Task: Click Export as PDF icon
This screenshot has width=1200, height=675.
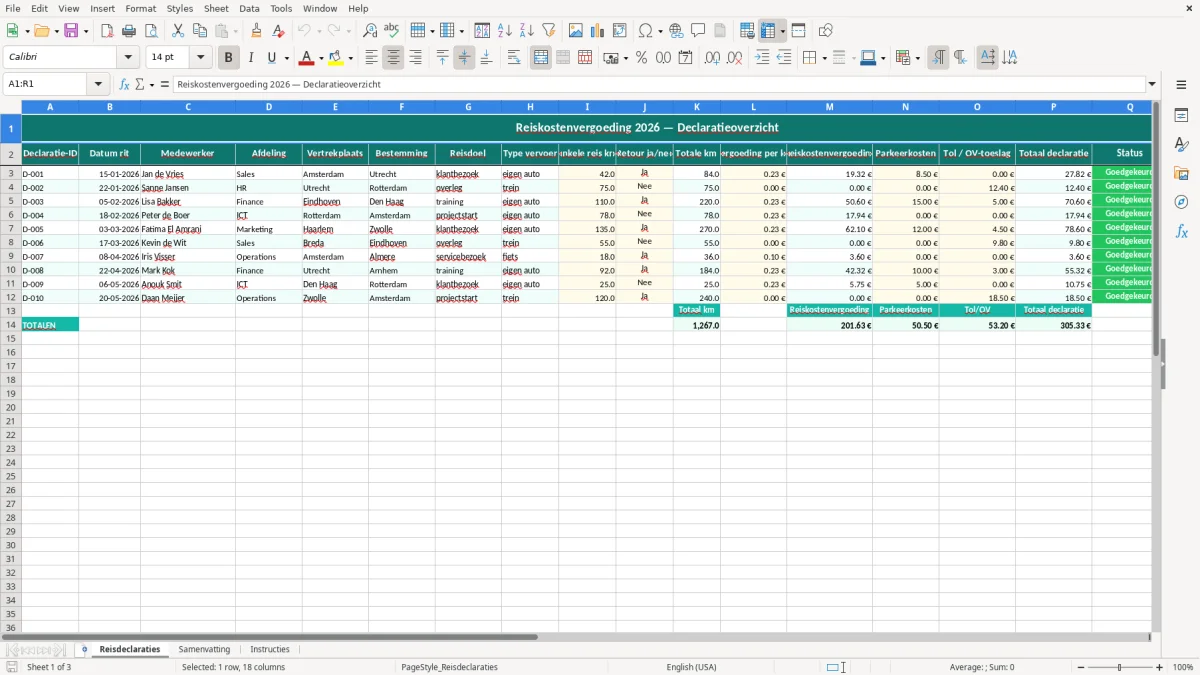Action: coord(107,31)
